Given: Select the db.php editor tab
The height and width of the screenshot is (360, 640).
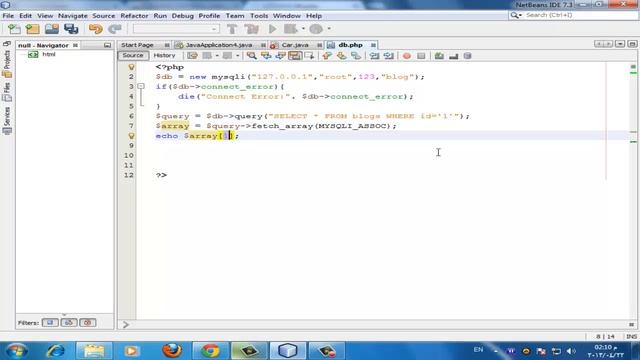Looking at the screenshot, I should tap(350, 45).
